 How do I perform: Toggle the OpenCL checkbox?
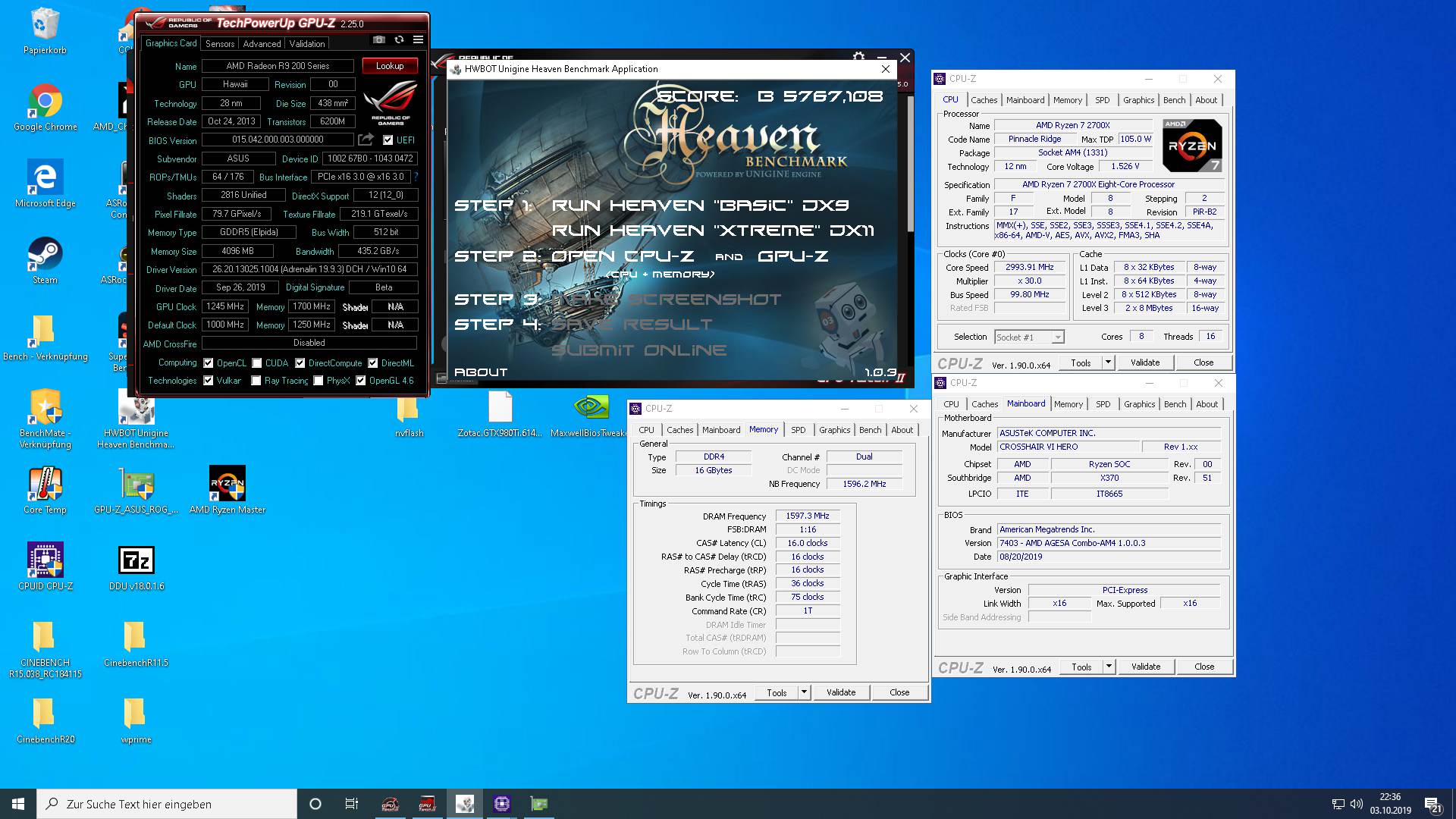point(208,363)
